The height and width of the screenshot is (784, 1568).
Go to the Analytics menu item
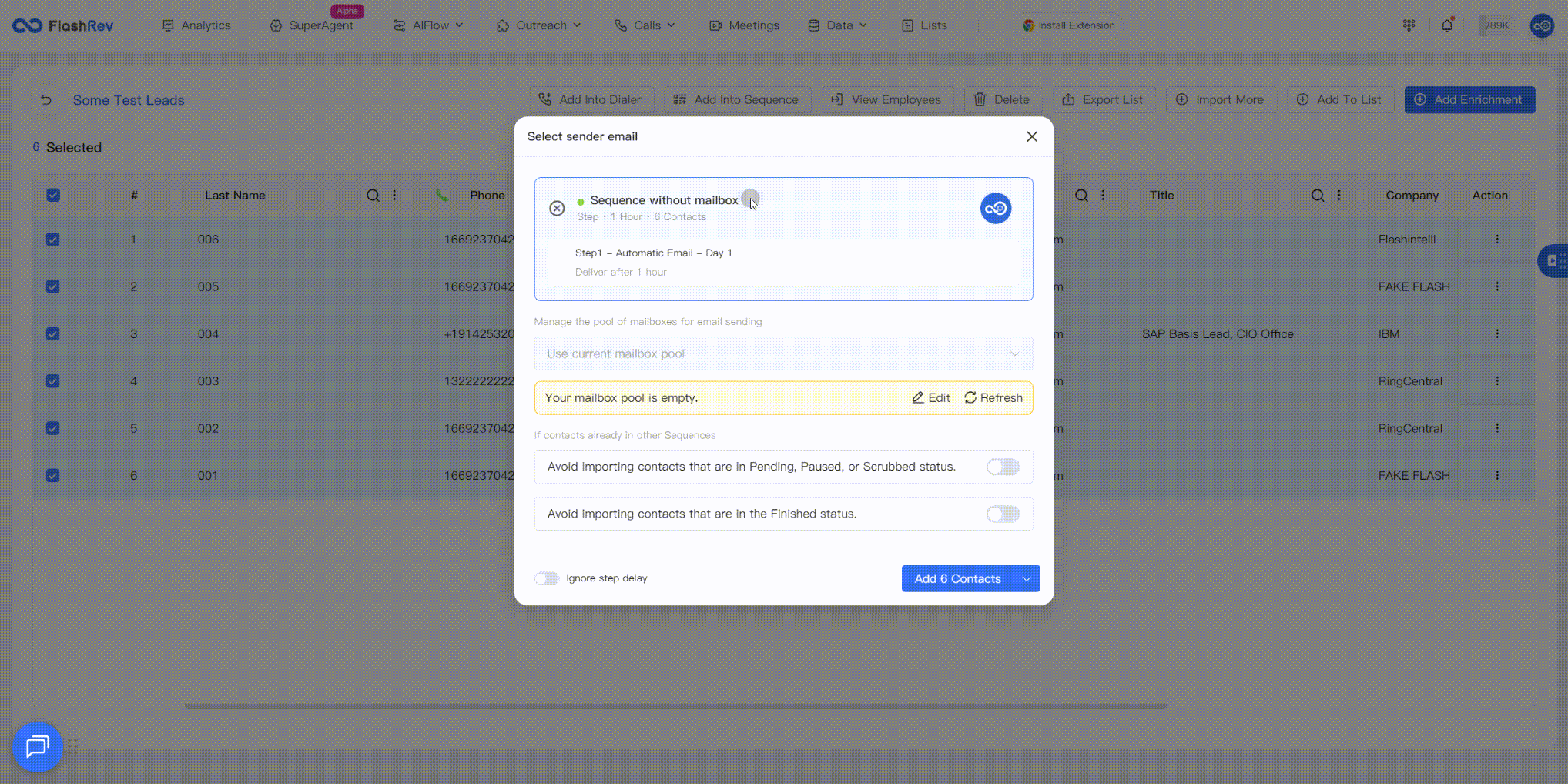(x=196, y=25)
